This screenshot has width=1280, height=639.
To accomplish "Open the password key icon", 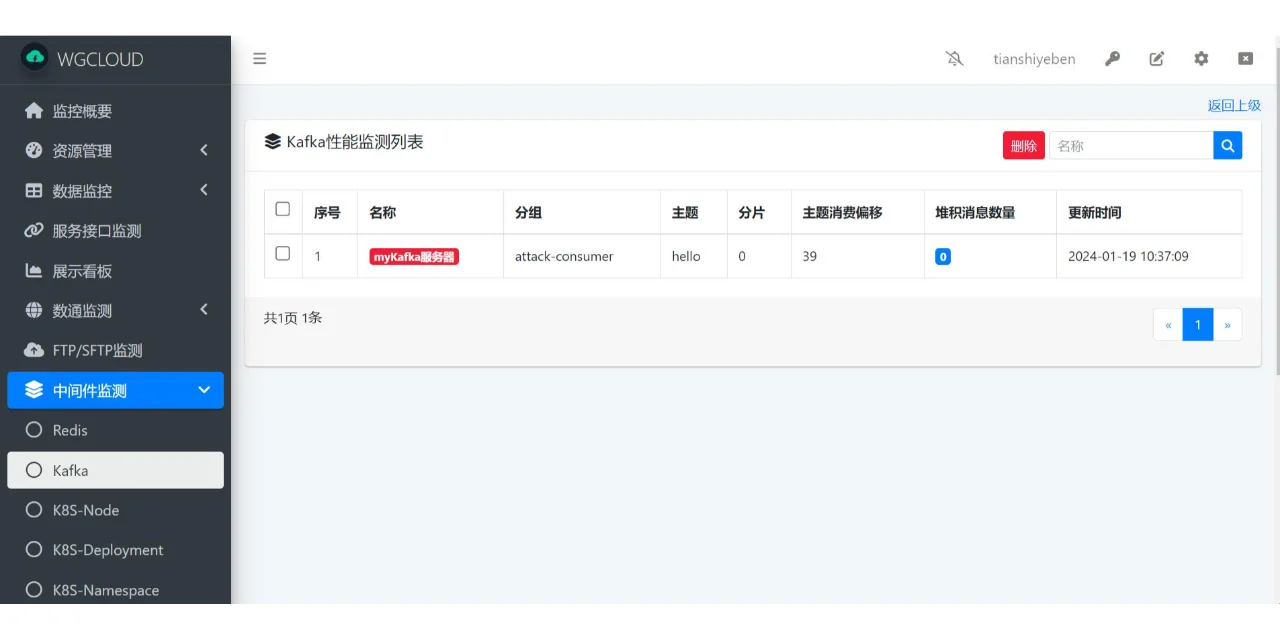I will click(x=1112, y=59).
